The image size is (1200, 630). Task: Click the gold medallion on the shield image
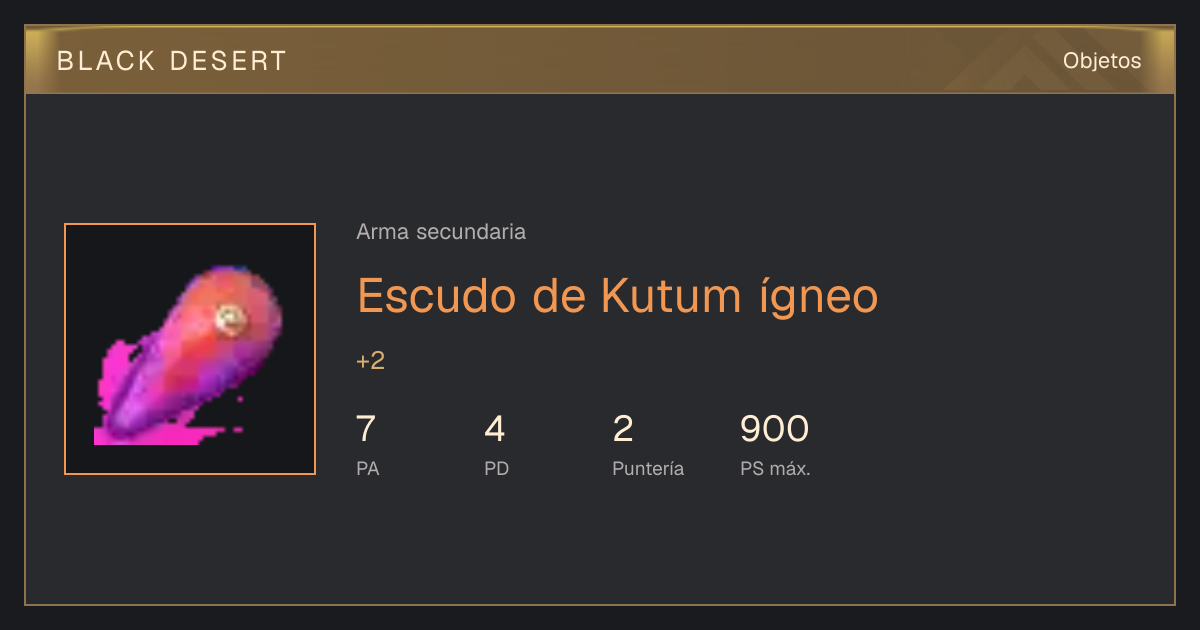(232, 318)
